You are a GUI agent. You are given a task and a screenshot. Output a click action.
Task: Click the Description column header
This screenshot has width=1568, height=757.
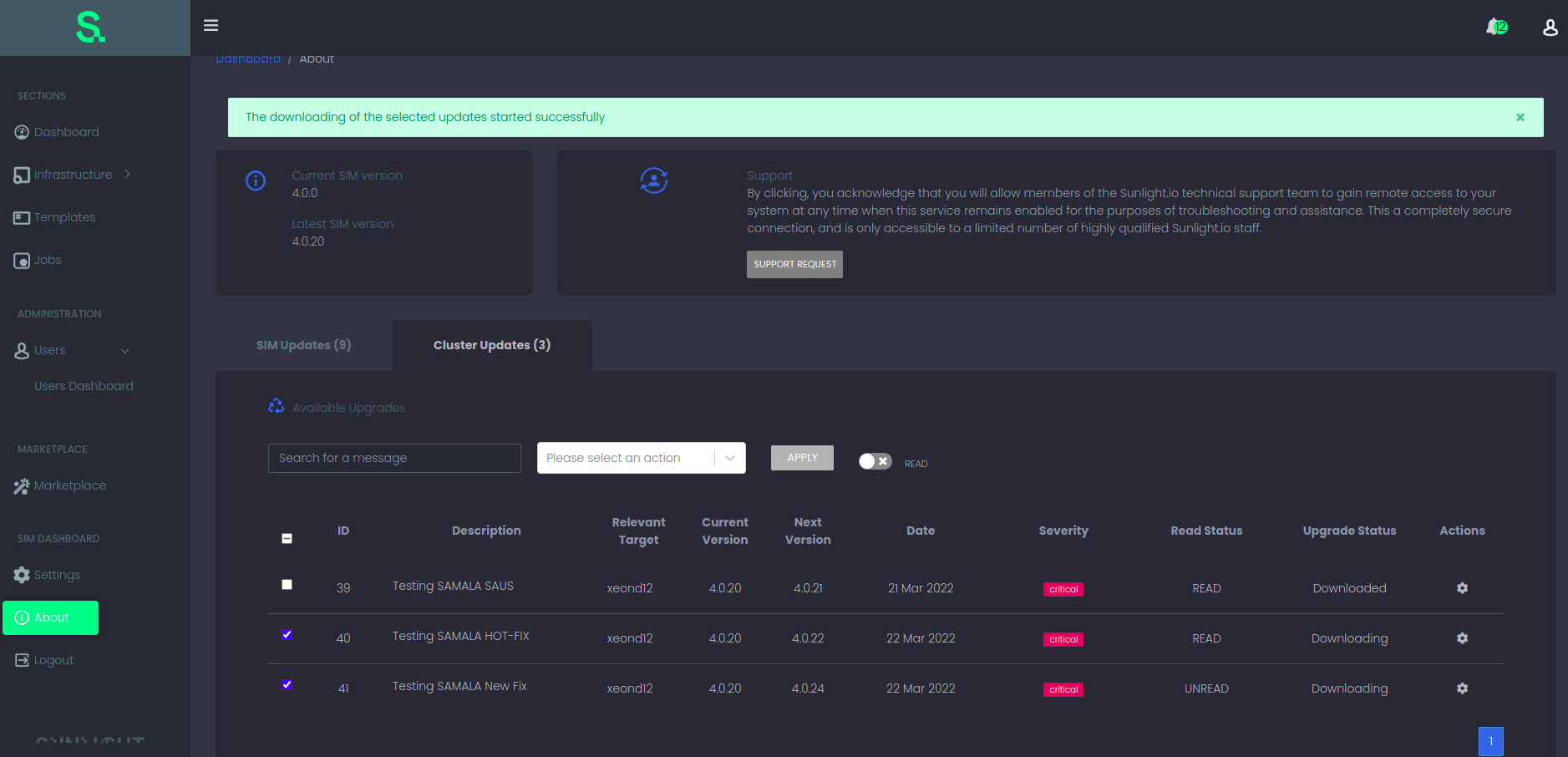pyautogui.click(x=486, y=531)
